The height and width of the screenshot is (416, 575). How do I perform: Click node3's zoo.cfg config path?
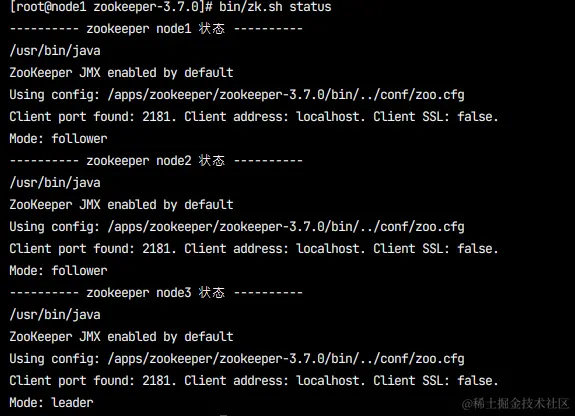coord(286,359)
